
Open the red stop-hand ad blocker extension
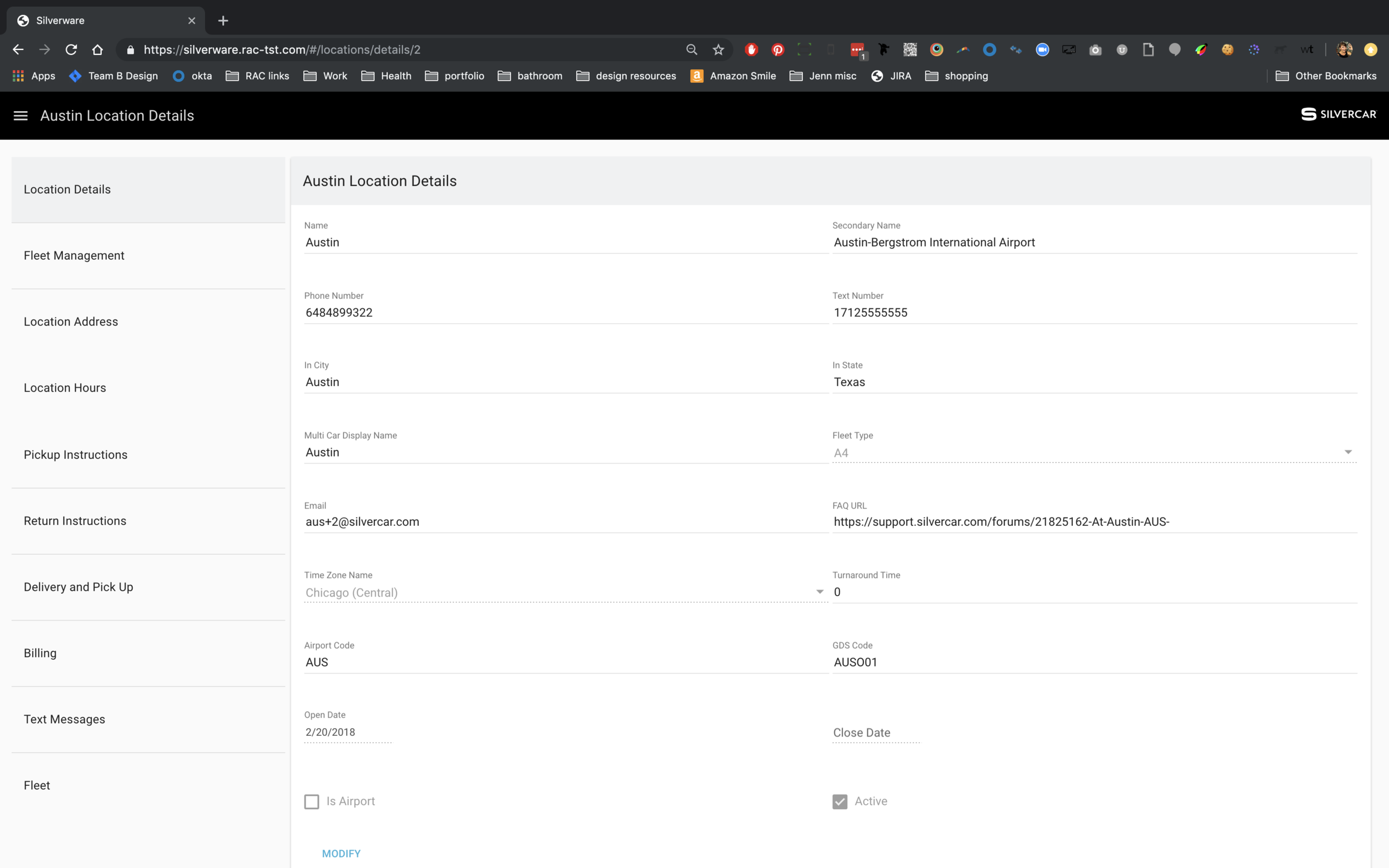pos(752,50)
